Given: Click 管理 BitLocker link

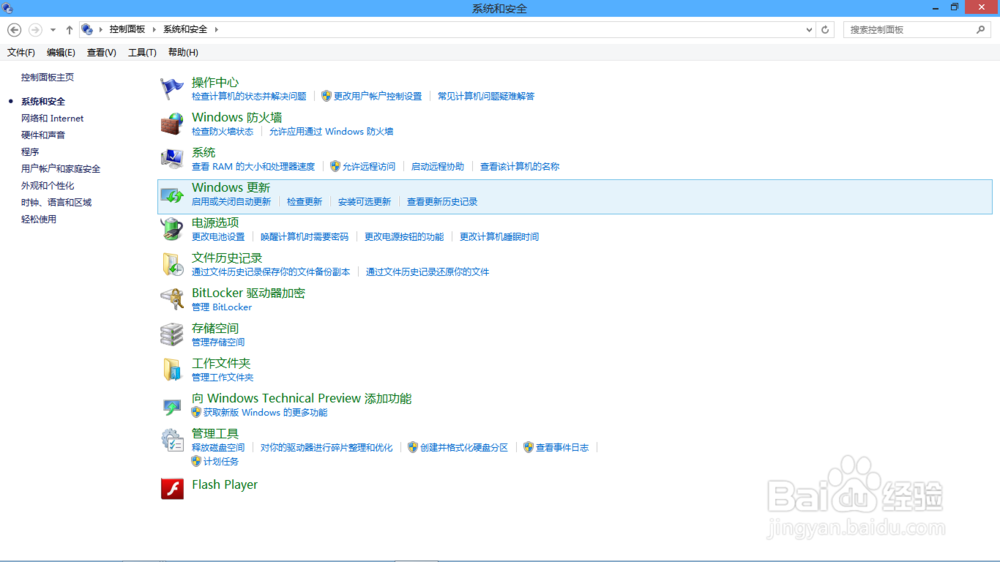Looking at the screenshot, I should (x=221, y=307).
